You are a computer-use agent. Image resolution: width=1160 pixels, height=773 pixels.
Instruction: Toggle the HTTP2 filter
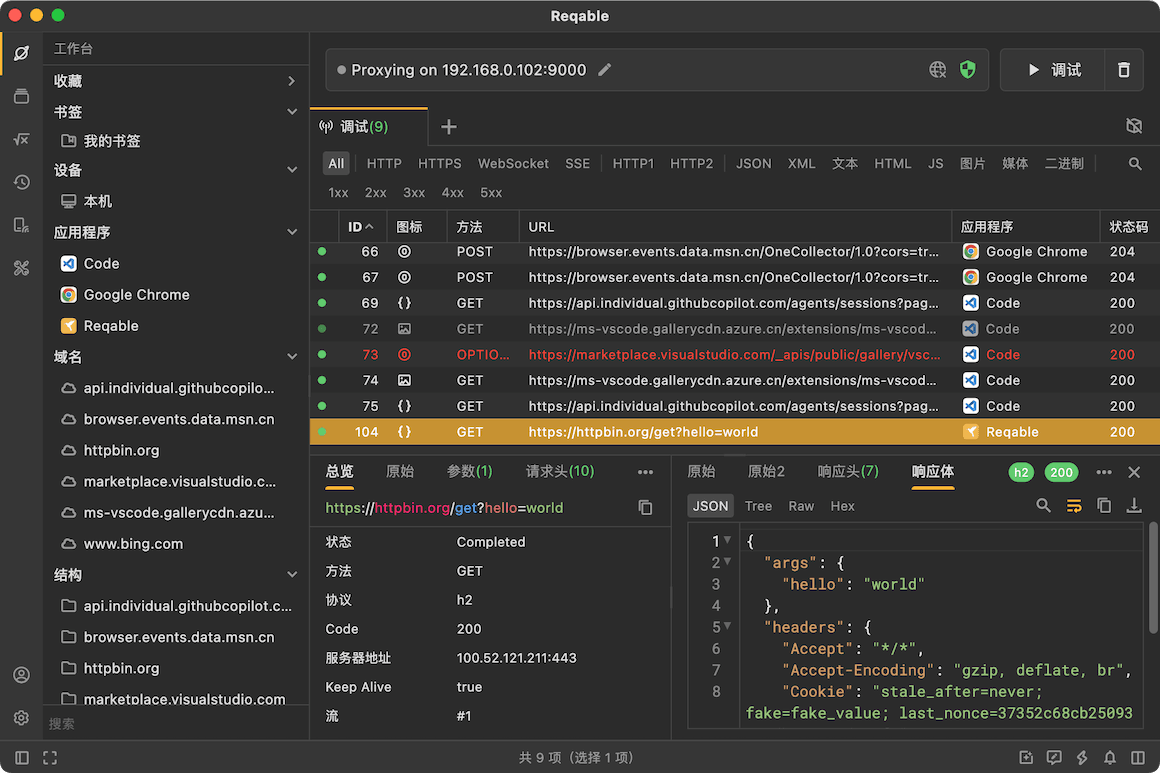pos(691,163)
